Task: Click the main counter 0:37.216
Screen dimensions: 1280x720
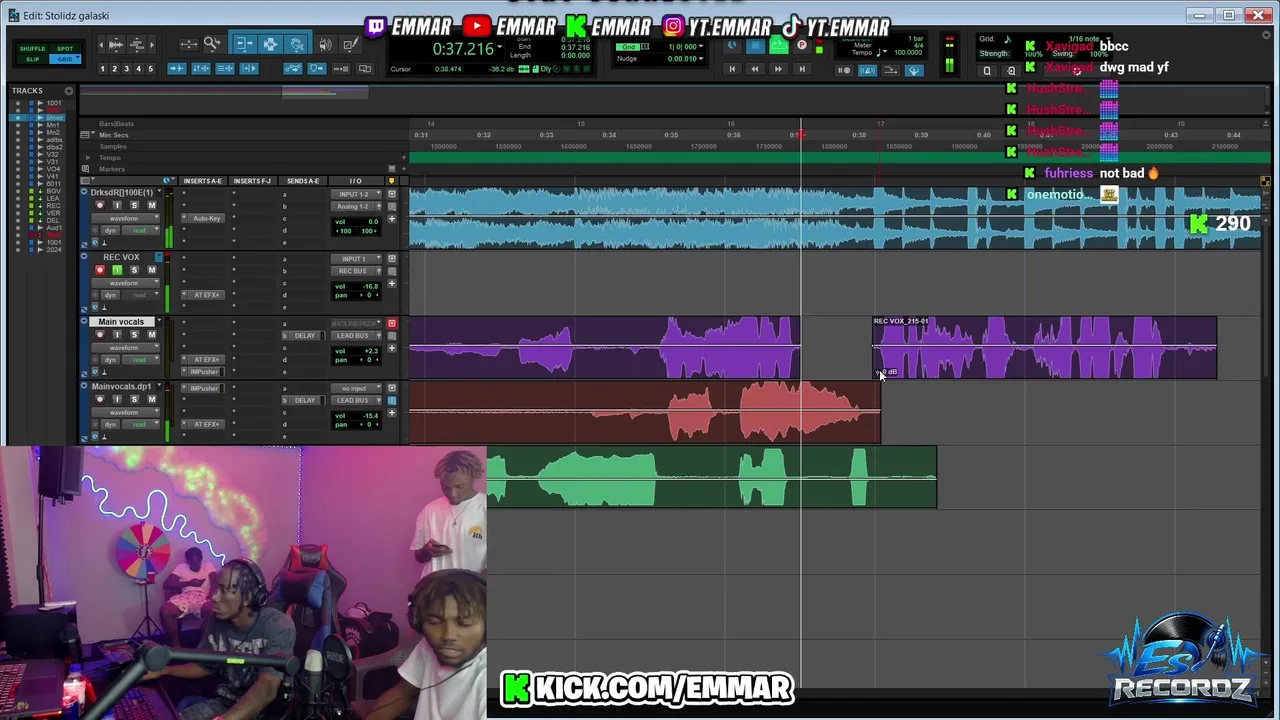Action: pos(463,49)
